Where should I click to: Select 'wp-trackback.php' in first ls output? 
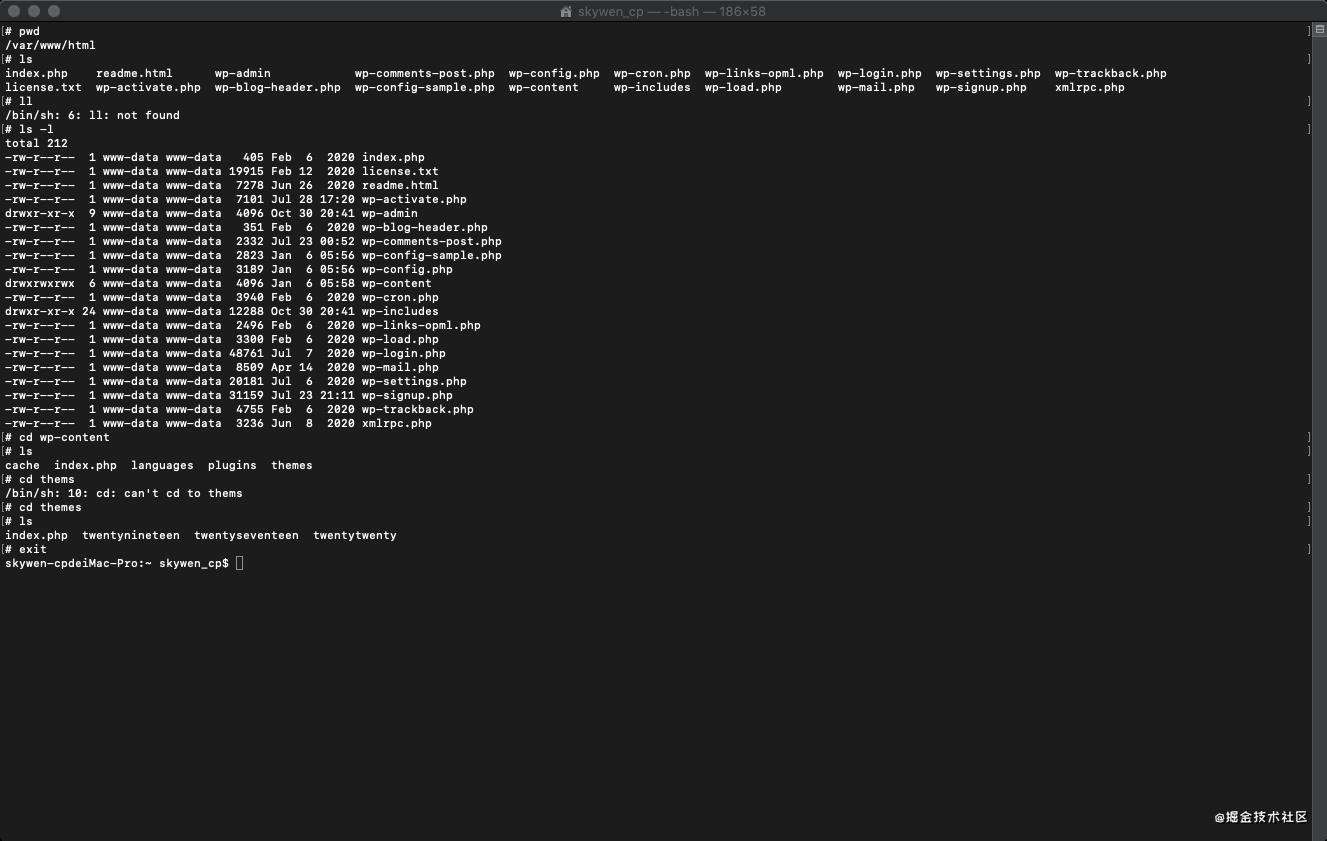[1111, 73]
